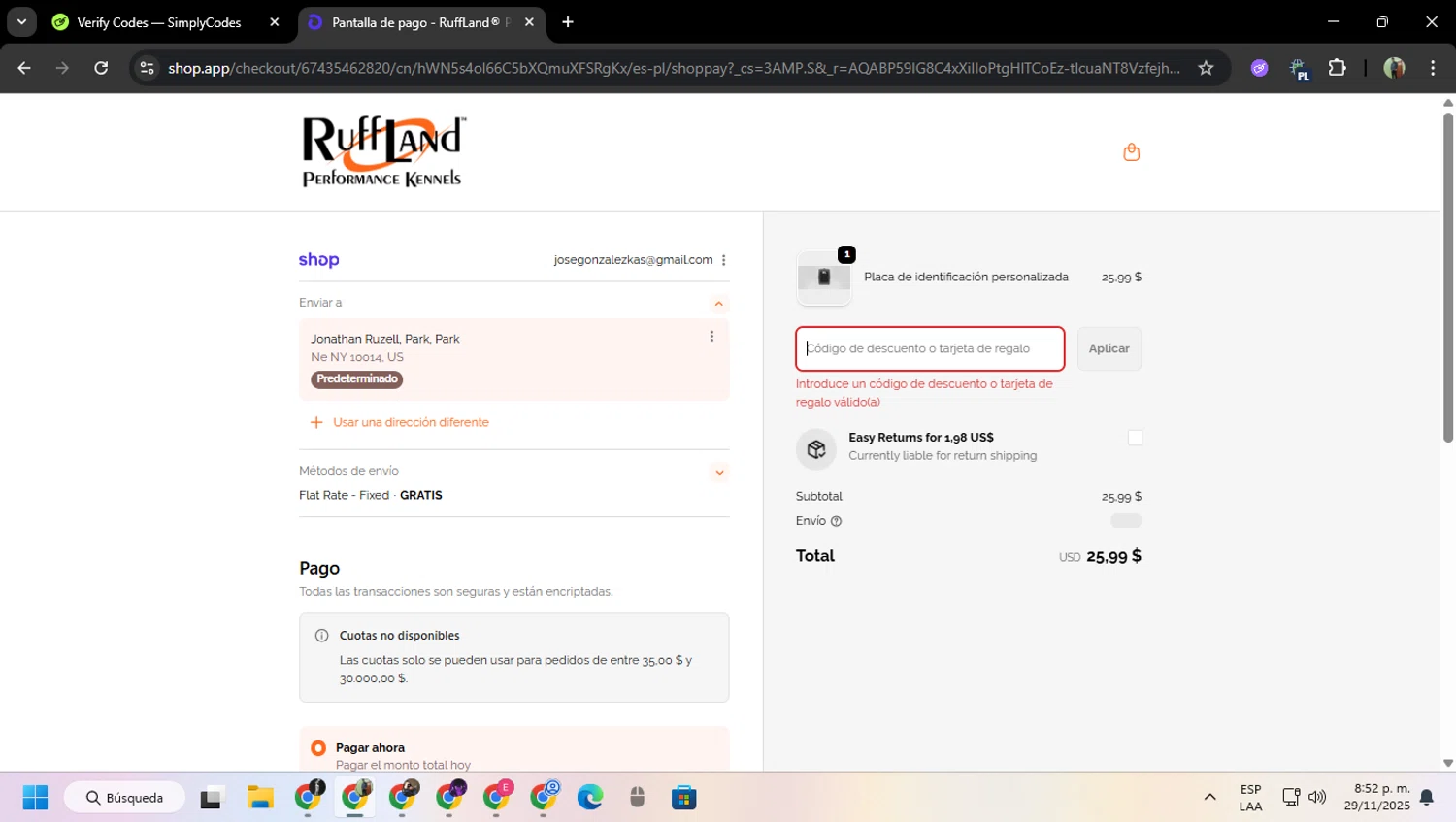
Task: Open the Windows notifications bell
Action: (x=1427, y=798)
